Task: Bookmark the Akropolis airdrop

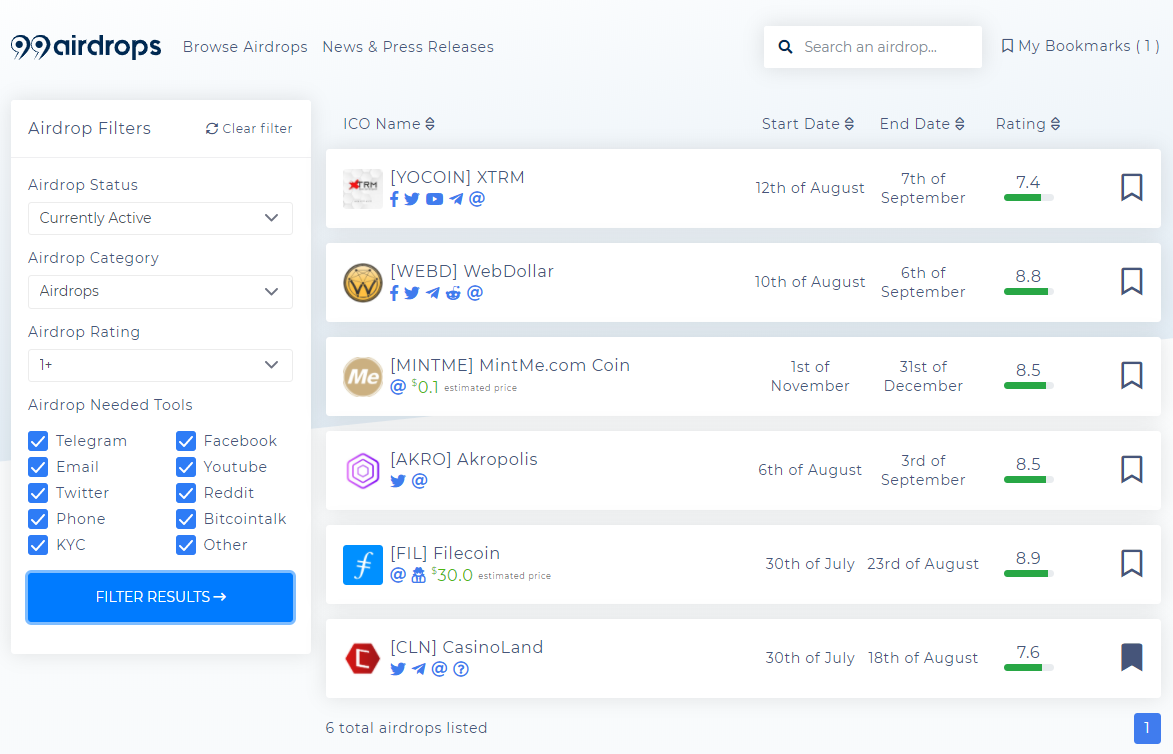Action: (1131, 470)
